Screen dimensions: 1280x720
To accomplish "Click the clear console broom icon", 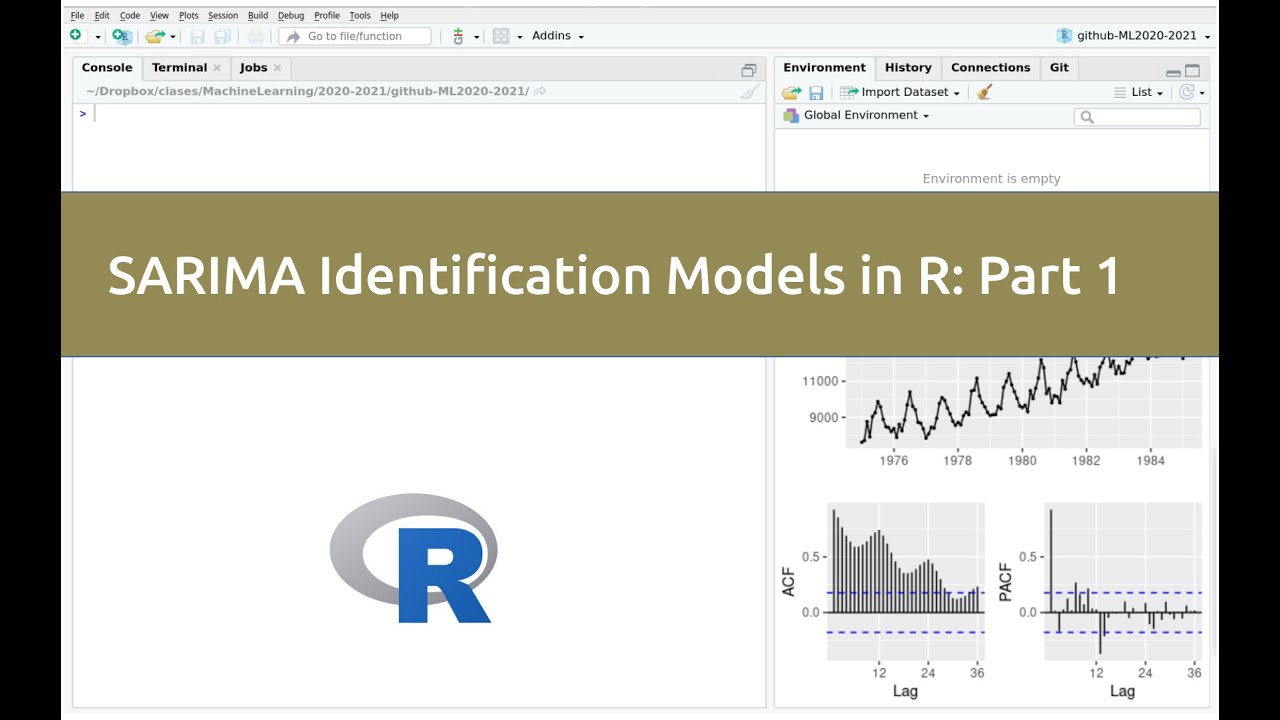I will (750, 91).
